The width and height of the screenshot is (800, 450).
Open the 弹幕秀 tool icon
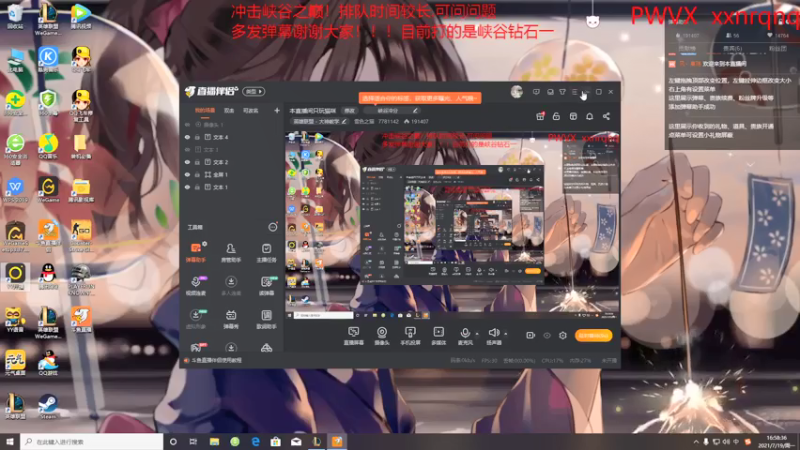[x=231, y=319]
